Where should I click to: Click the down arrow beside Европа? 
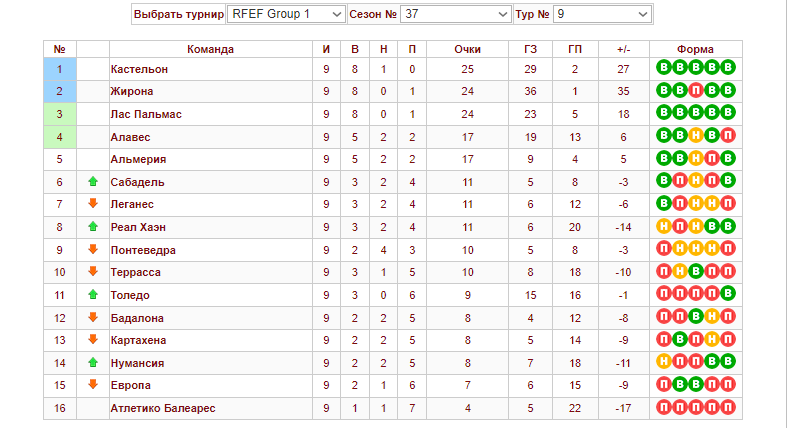93,385
